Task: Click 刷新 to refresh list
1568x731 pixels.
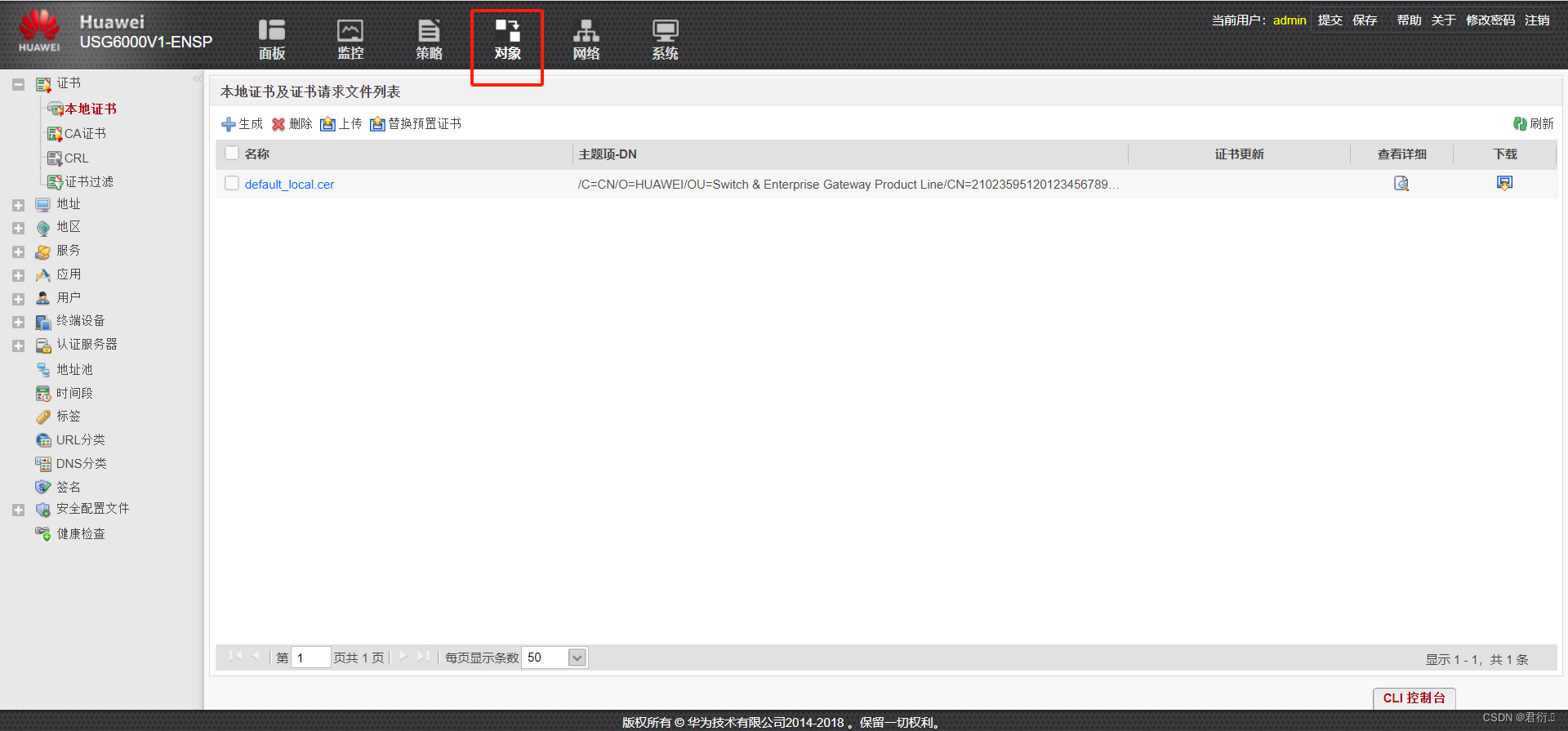Action: pos(1533,124)
